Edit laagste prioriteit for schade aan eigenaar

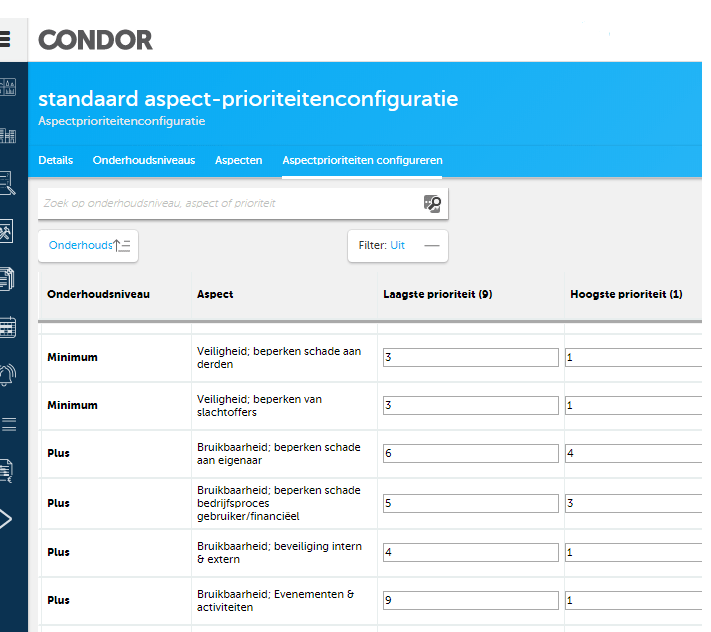click(x=471, y=453)
